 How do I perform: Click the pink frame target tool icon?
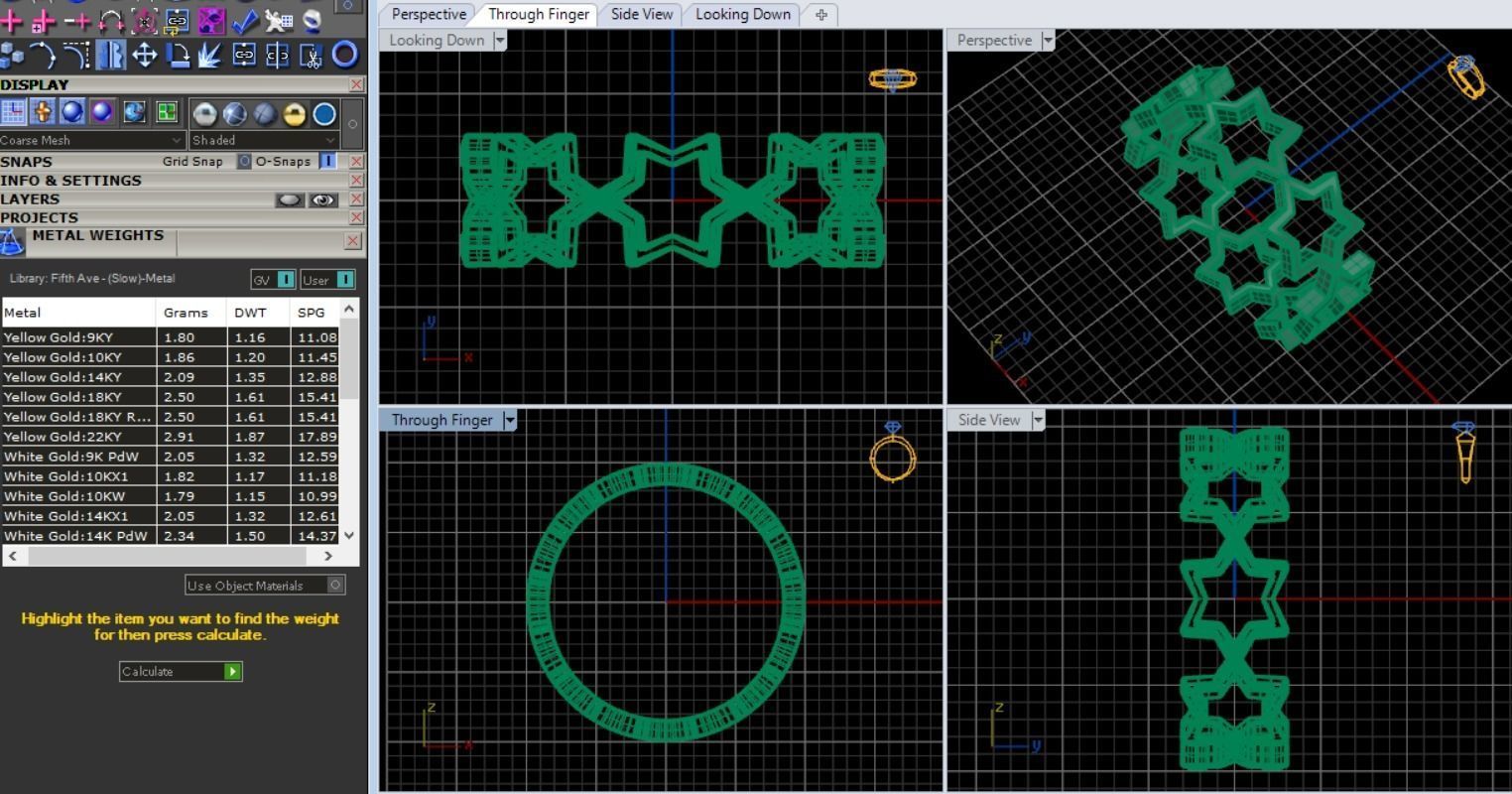(144, 20)
